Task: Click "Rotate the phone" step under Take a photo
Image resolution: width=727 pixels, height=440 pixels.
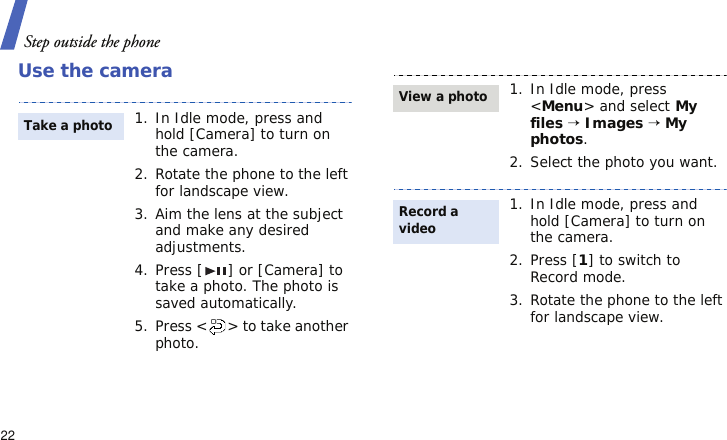Action: (x=250, y=182)
